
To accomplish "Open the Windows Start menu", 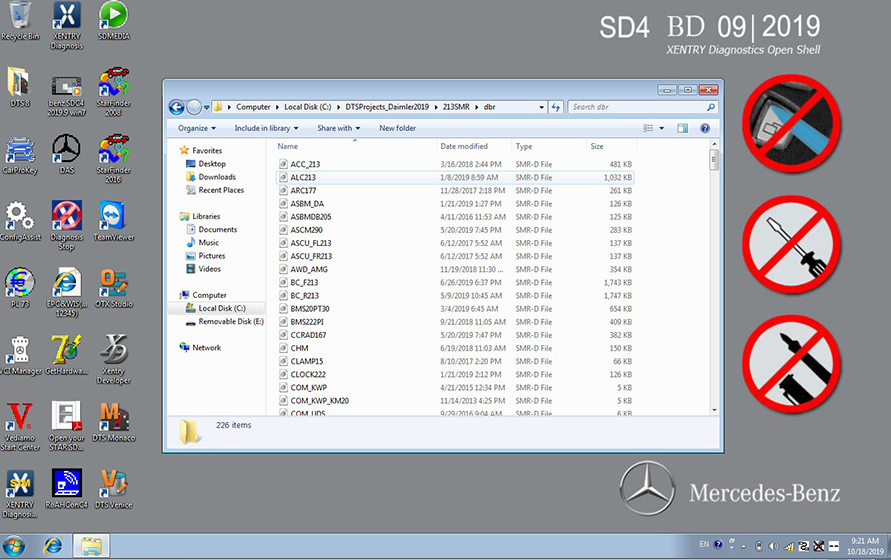I will [14, 546].
